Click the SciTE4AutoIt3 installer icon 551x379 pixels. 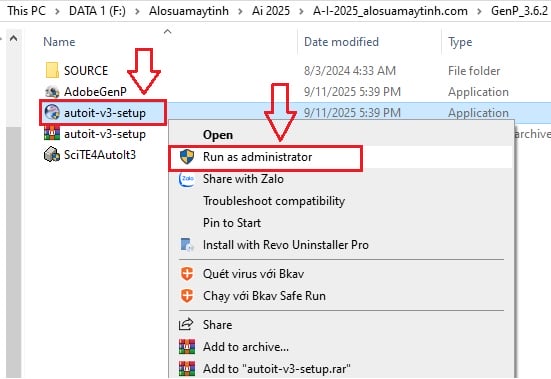(52, 155)
